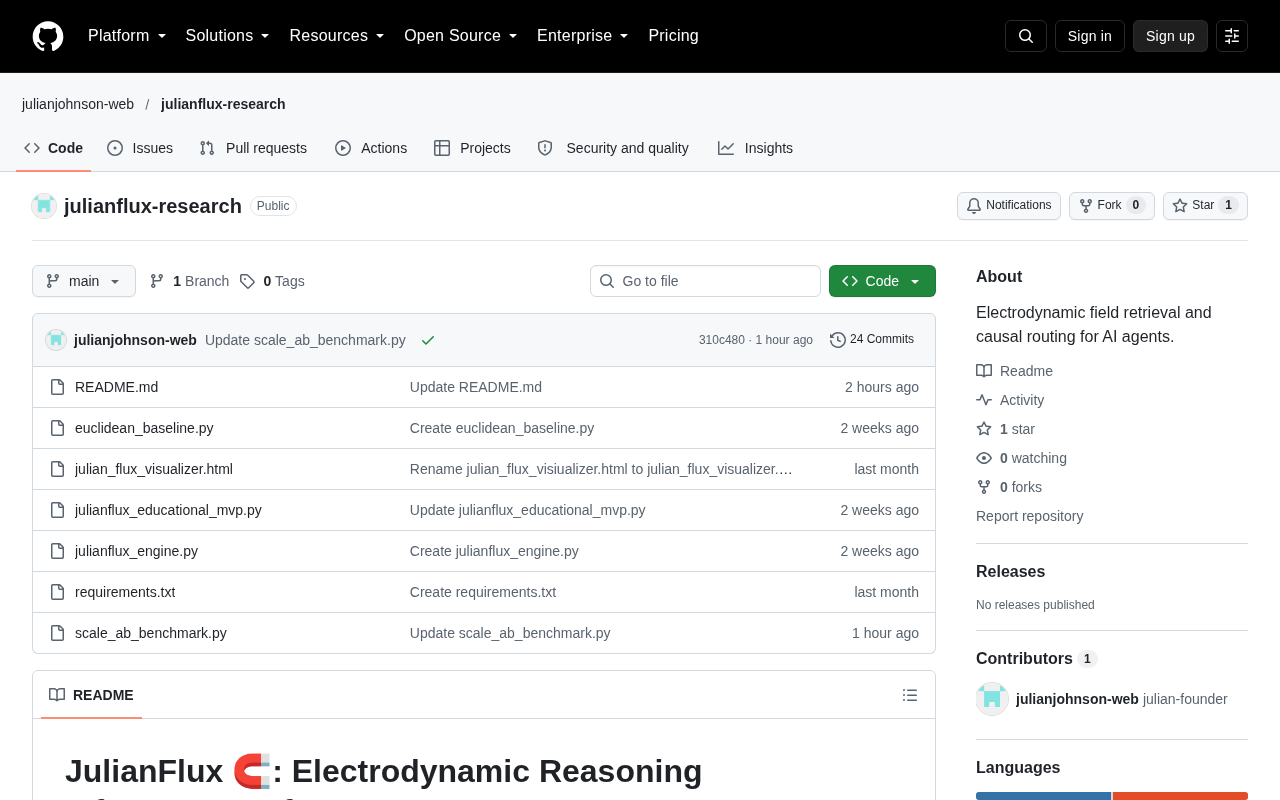Click euclidean_baseline.py file icon
This screenshot has width=1280, height=800.
[x=57, y=428]
